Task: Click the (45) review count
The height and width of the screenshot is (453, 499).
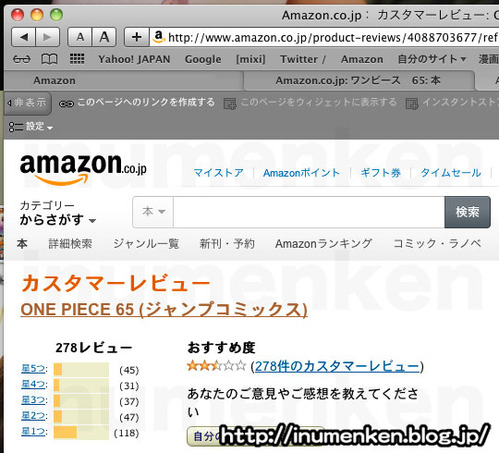Action: coord(129,370)
